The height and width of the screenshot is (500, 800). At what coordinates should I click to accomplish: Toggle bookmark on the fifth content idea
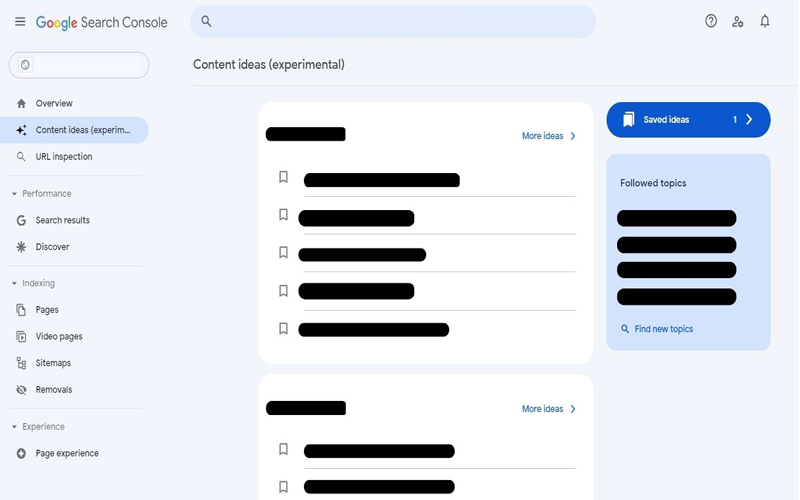[283, 328]
